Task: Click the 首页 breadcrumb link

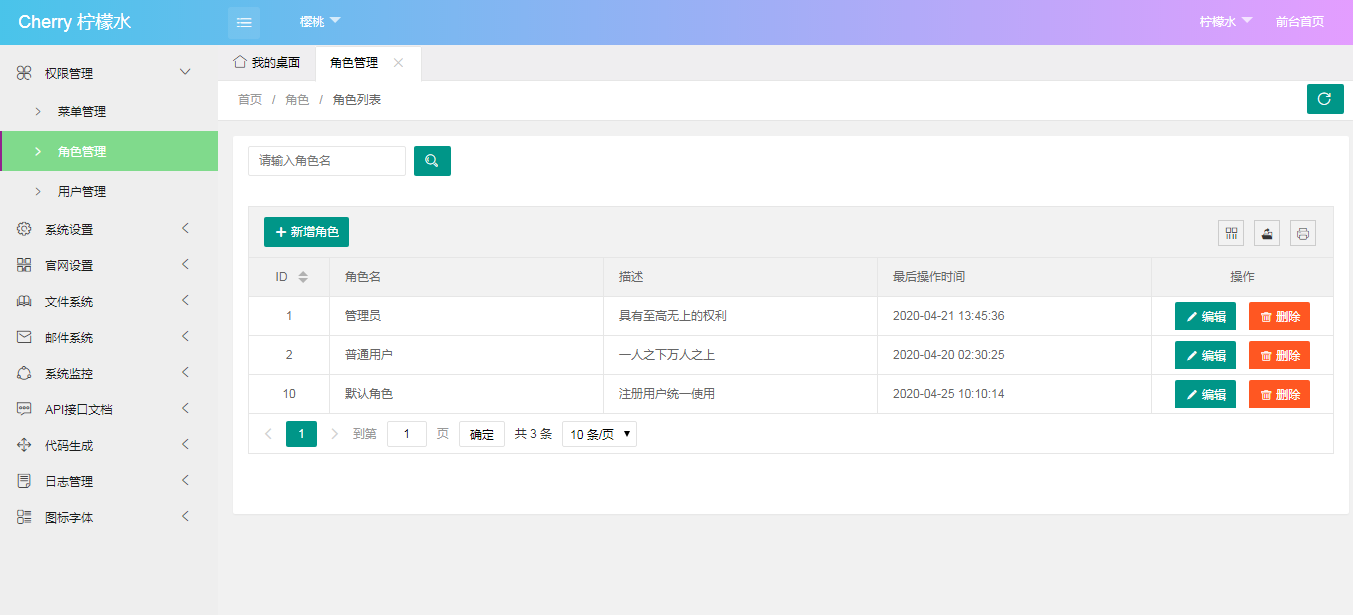Action: click(249, 99)
